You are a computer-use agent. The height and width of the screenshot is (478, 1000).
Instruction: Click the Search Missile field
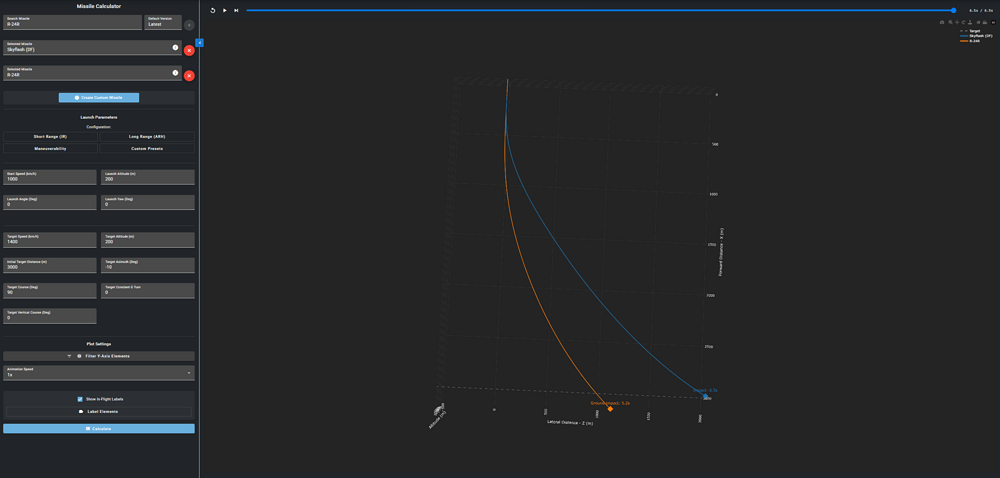(x=73, y=22)
